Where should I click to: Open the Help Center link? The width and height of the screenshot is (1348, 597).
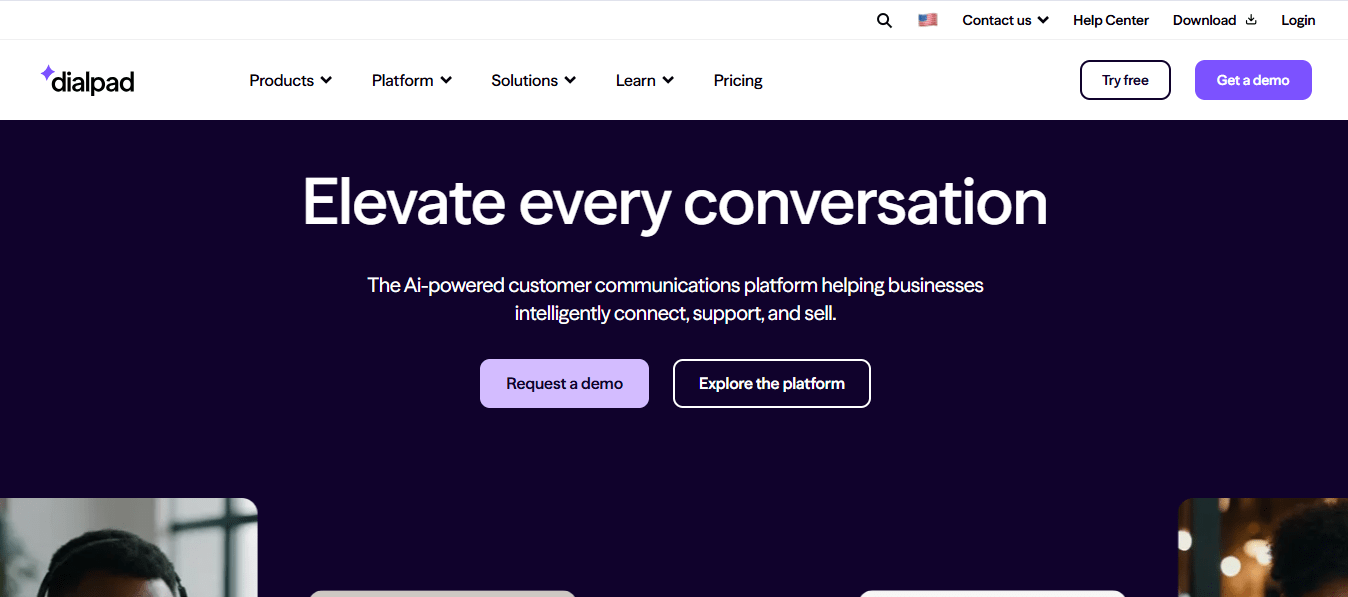click(x=1111, y=20)
